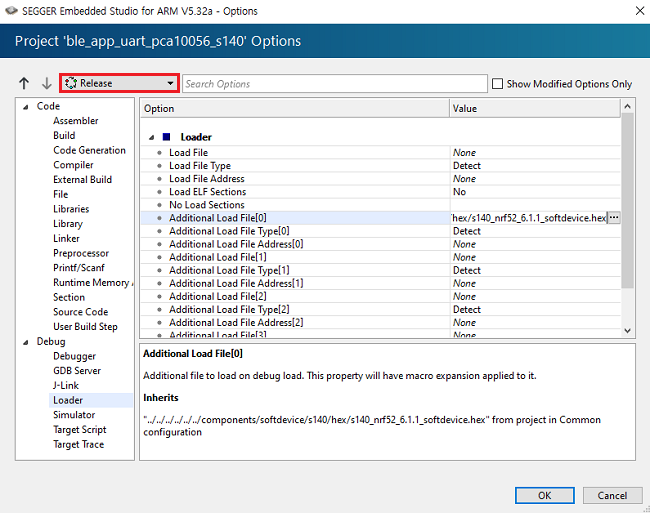Collapse the Loader option group

click(x=152, y=138)
